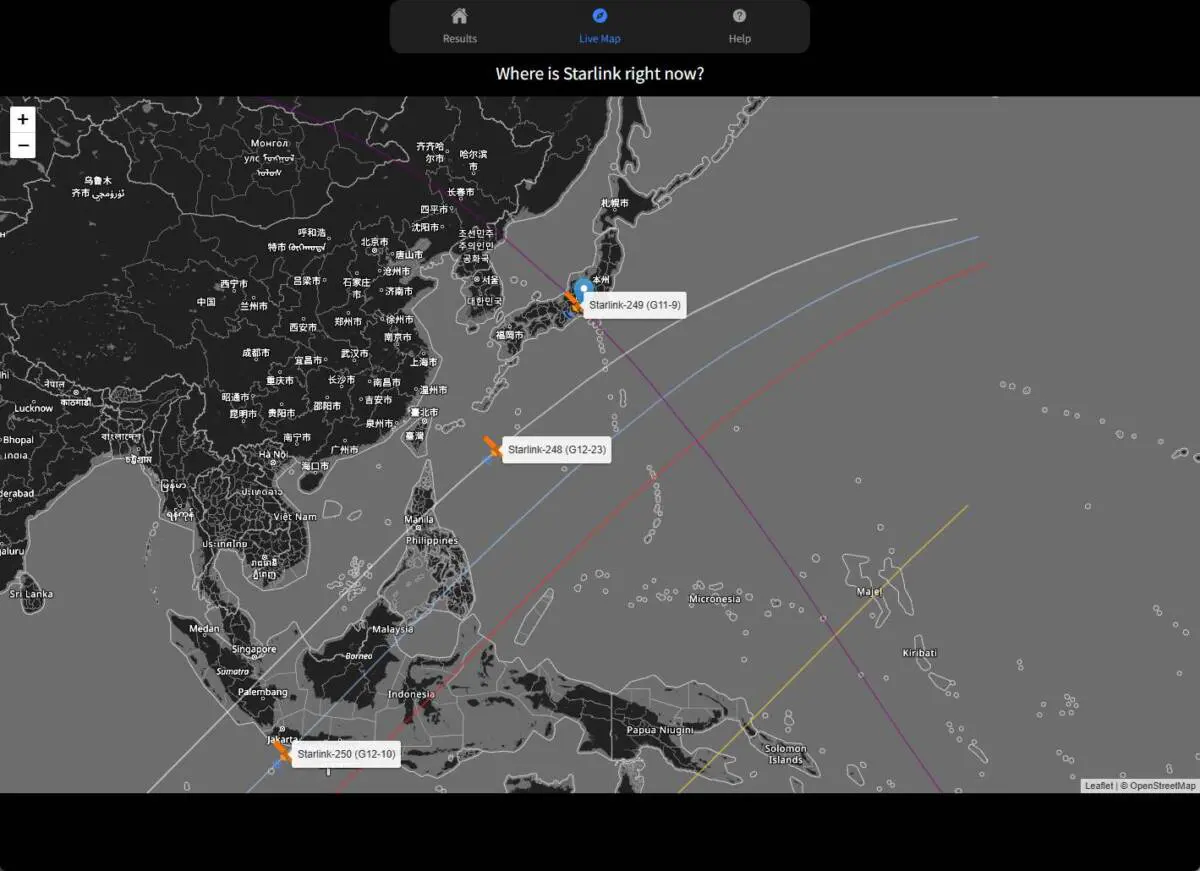1200x871 pixels.
Task: Click the blue location pin over Japan
Action: [585, 289]
